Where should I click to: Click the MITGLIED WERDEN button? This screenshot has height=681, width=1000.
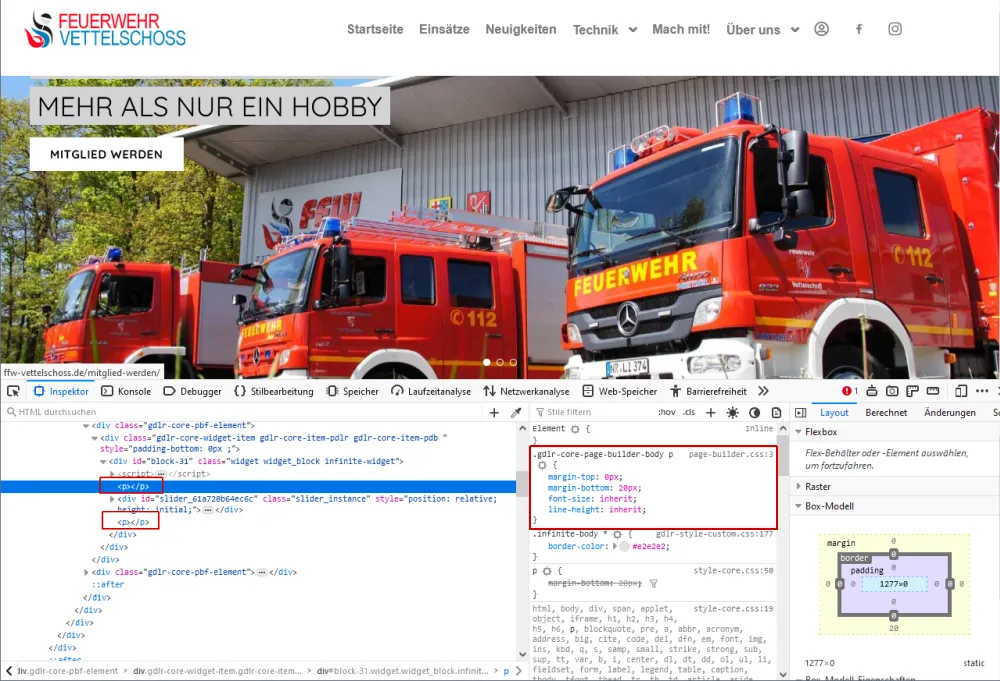point(107,154)
